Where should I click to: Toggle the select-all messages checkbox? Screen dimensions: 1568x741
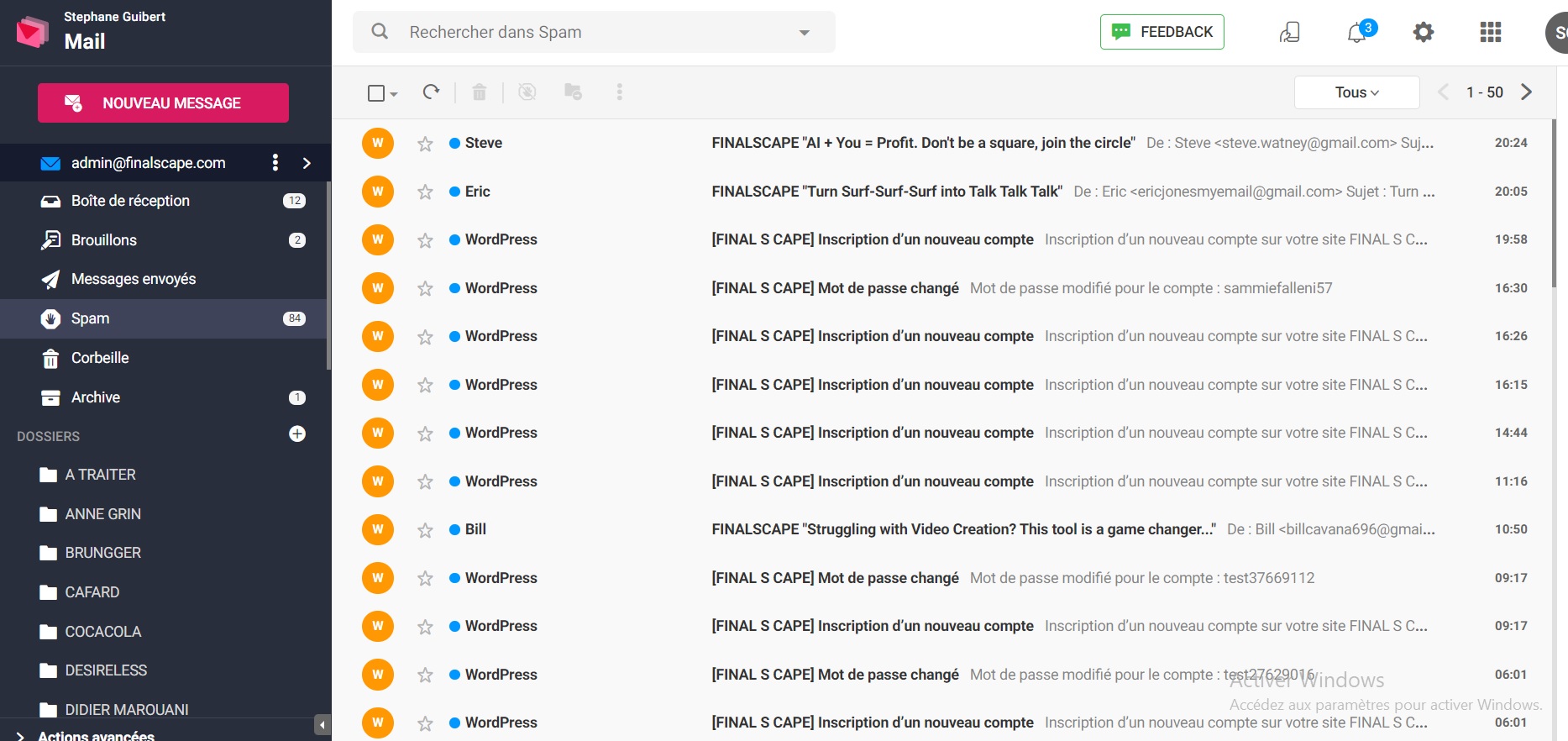click(x=376, y=92)
